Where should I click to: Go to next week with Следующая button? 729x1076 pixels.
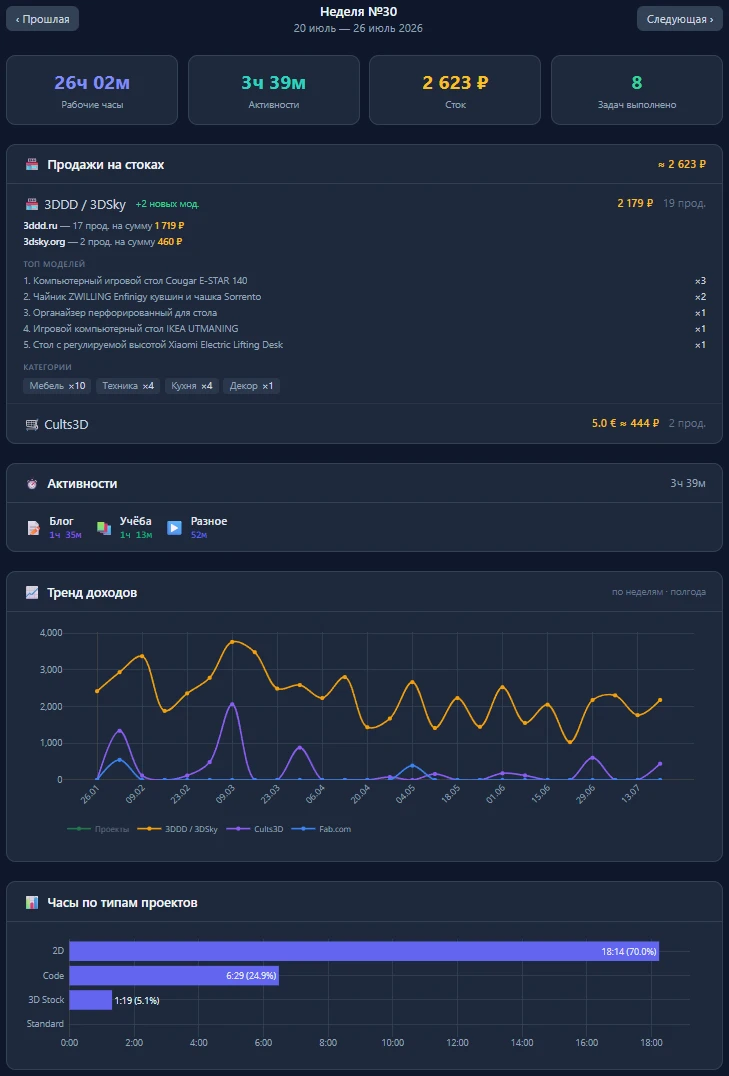(x=680, y=19)
